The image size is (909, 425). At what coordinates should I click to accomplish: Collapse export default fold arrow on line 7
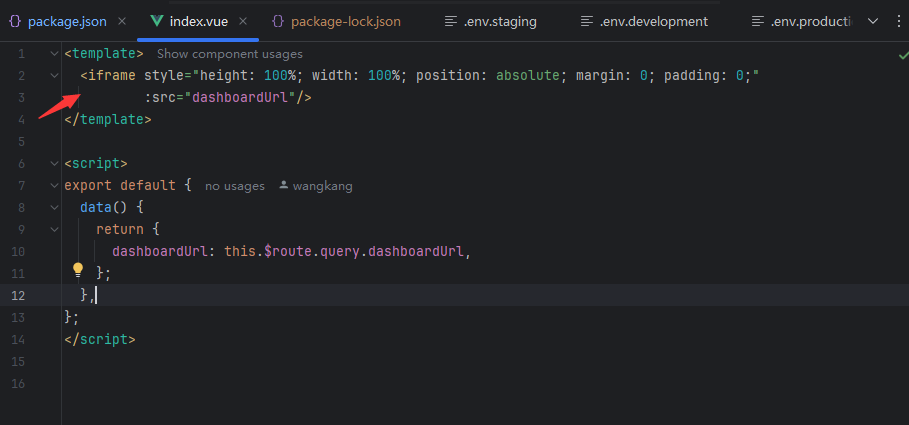coord(54,186)
